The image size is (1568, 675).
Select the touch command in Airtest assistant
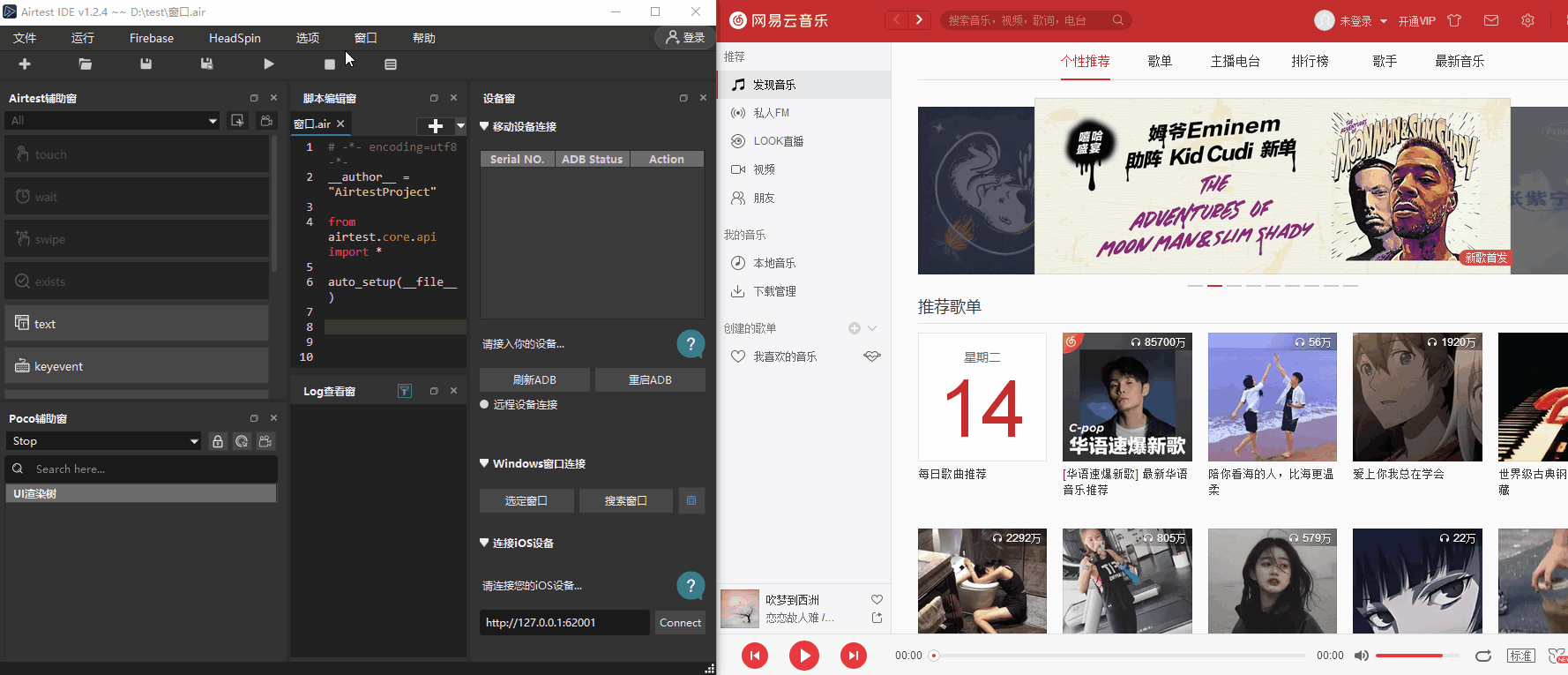tap(137, 154)
